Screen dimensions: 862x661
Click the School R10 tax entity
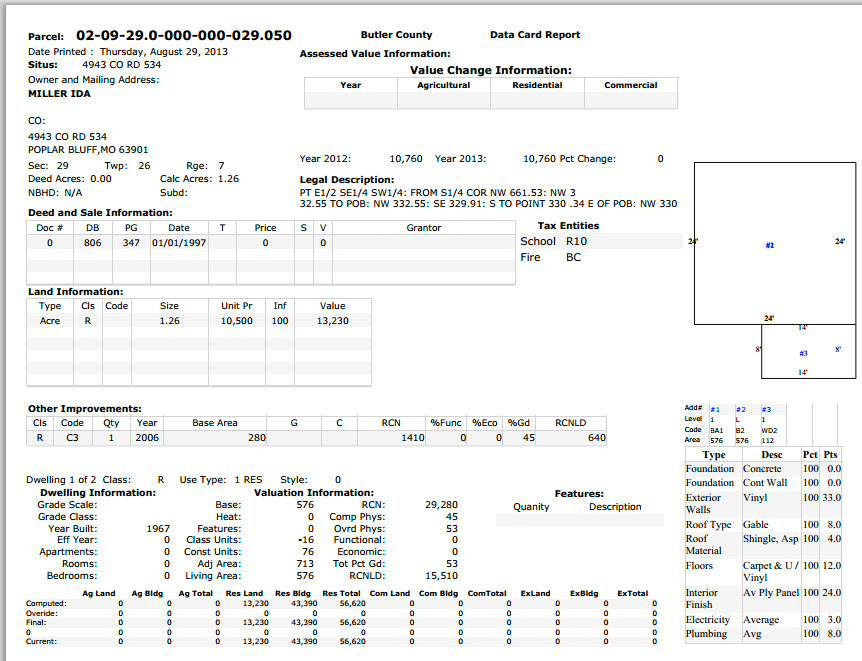(x=554, y=241)
